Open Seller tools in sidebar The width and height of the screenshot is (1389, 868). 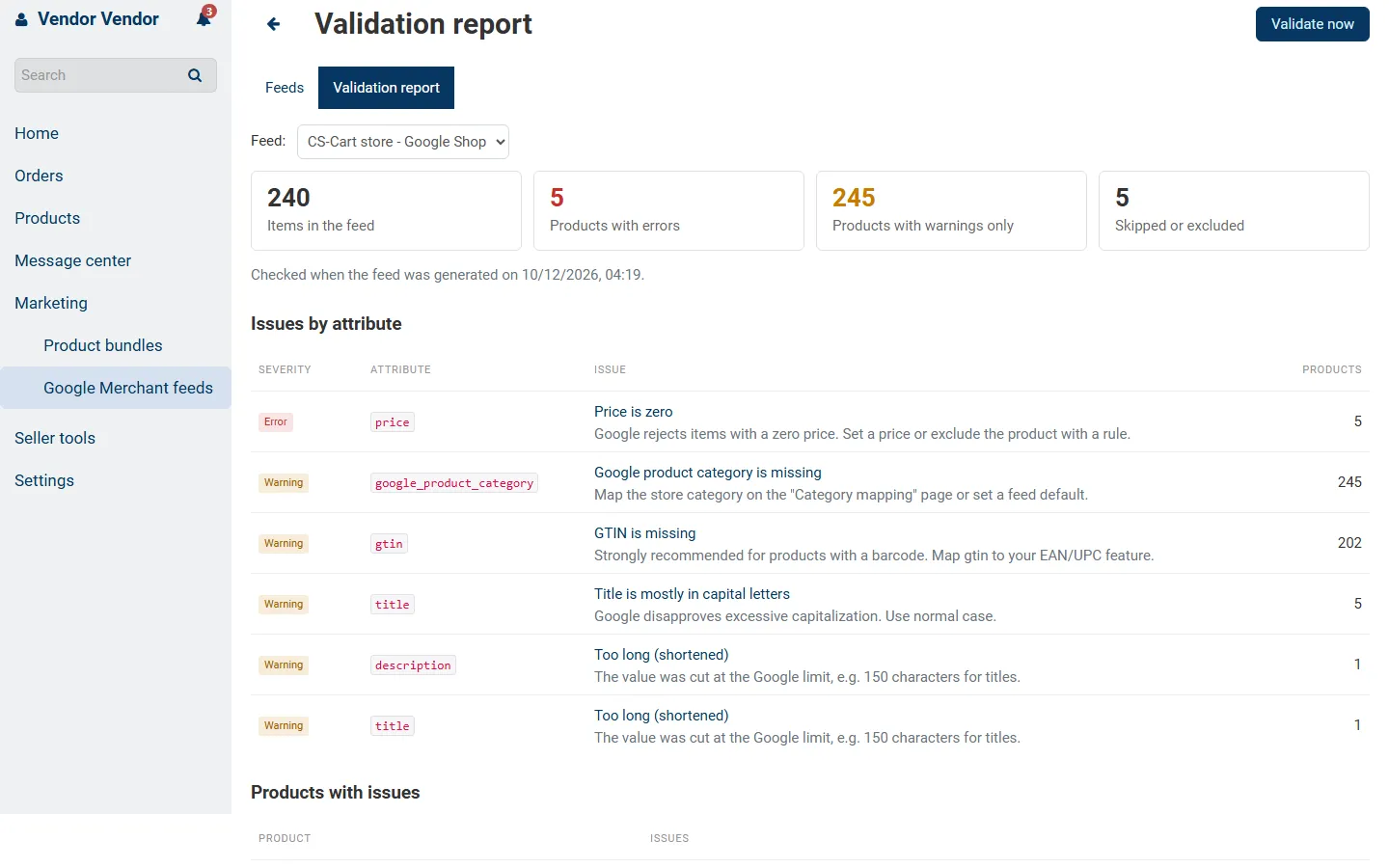55,438
